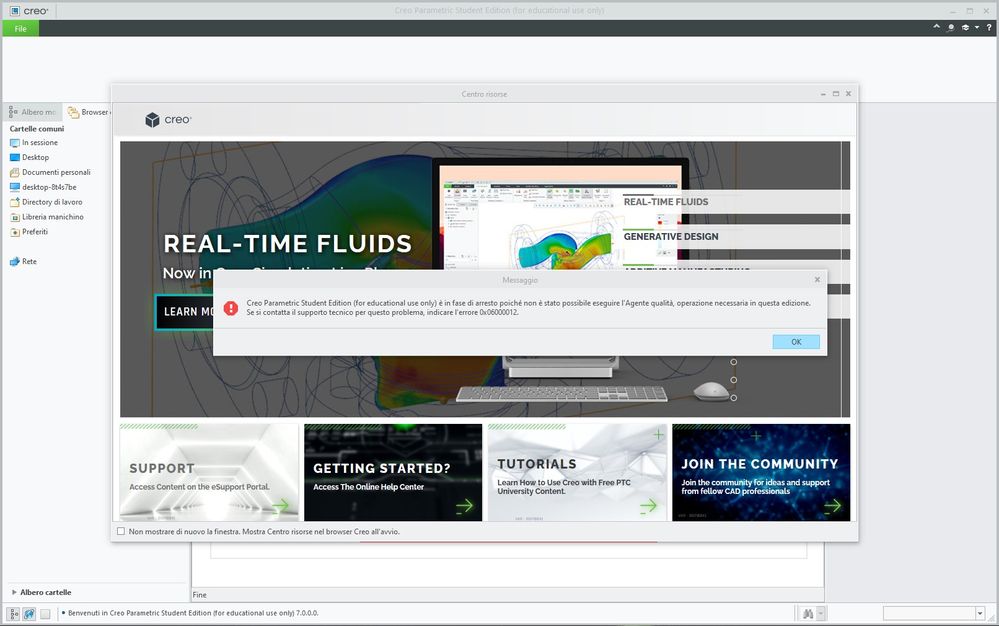
Task: Click the Rete network icon
Action: pyautogui.click(x=15, y=262)
